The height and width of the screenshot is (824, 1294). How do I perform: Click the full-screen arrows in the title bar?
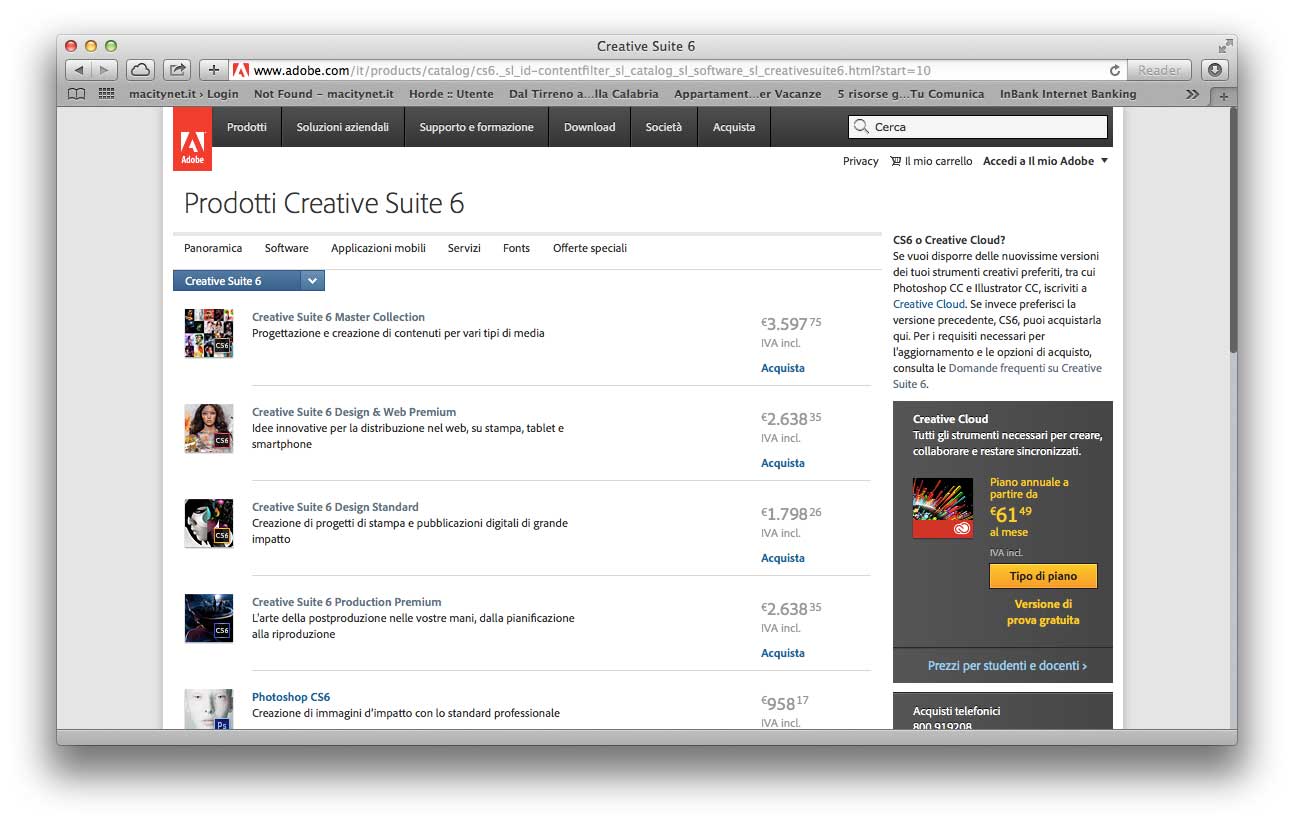(x=1225, y=46)
